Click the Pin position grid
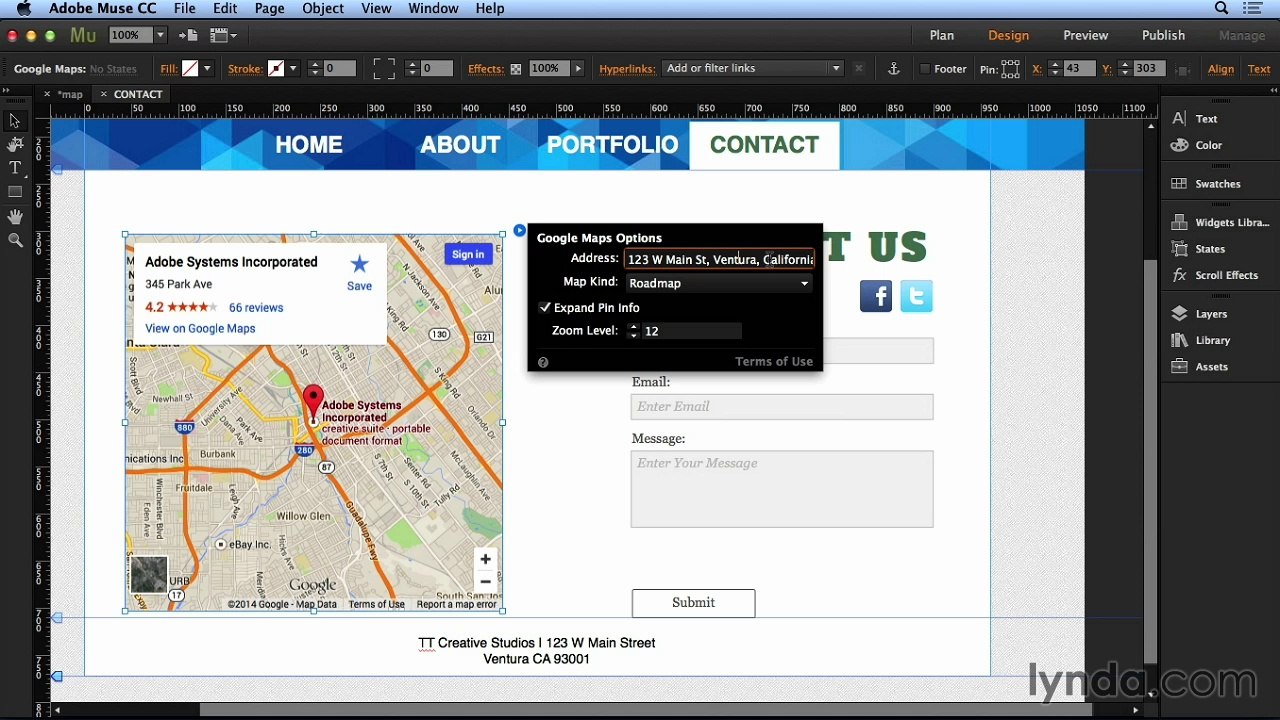This screenshot has width=1280, height=720. [x=1011, y=69]
